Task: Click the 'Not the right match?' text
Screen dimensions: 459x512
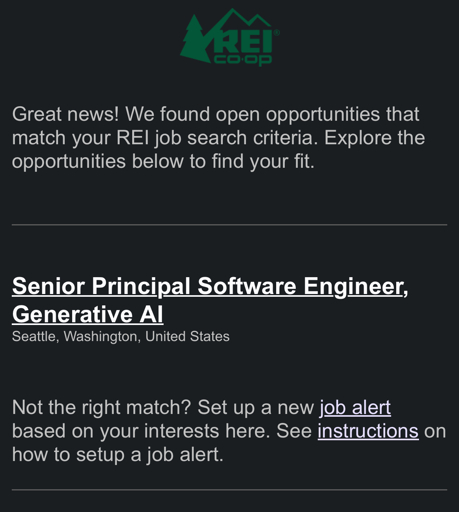Action: (101, 407)
